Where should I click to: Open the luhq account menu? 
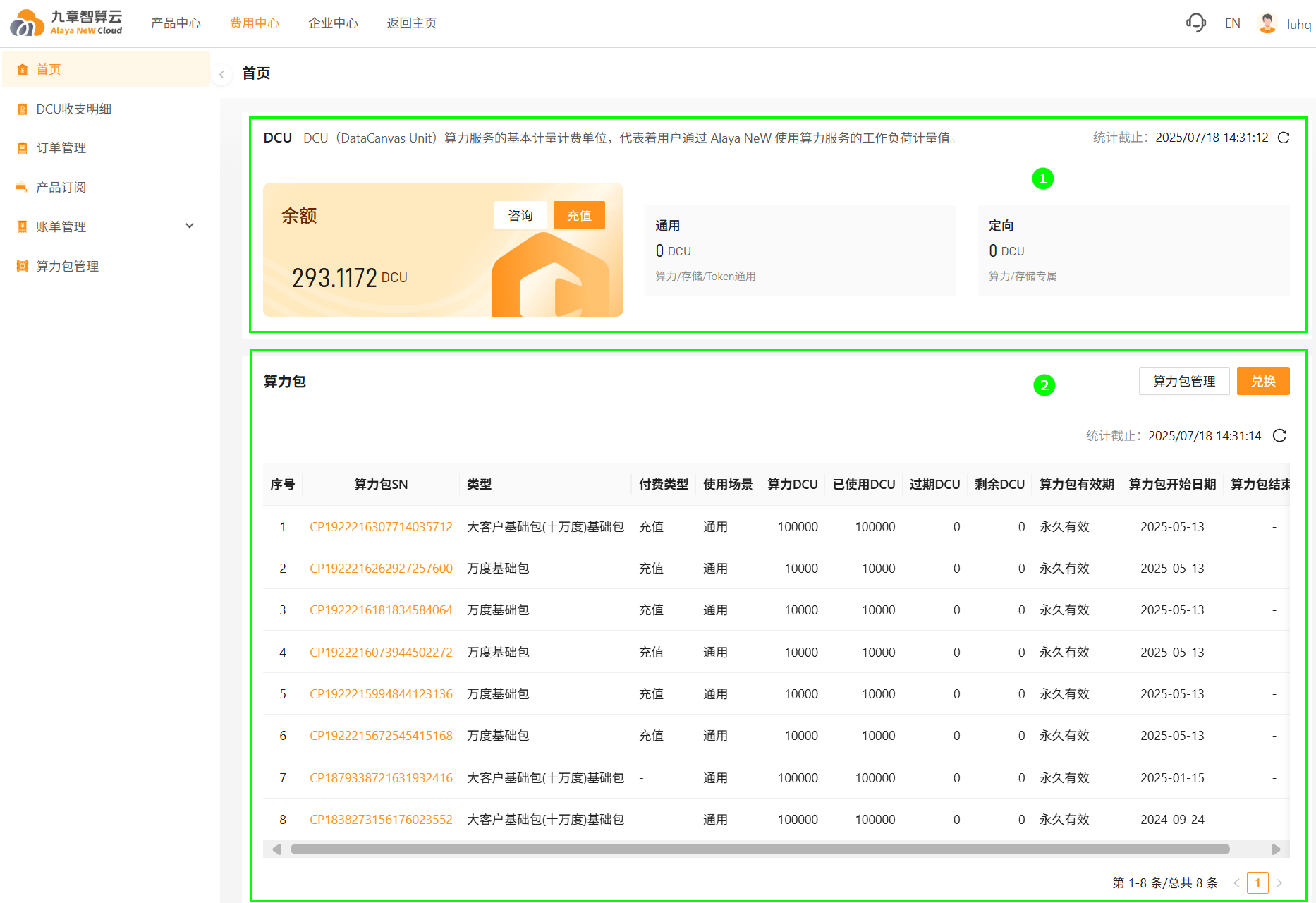(x=1299, y=24)
